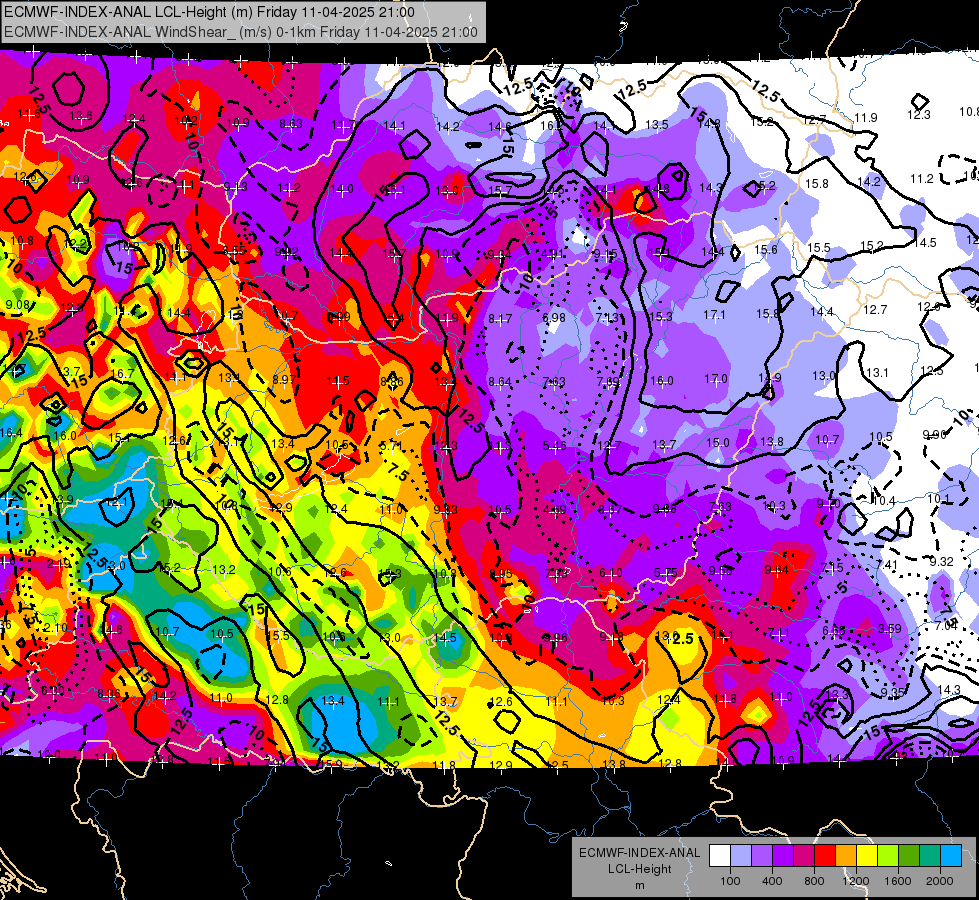Click the '7.09' wind shear value

pyautogui.click(x=608, y=381)
